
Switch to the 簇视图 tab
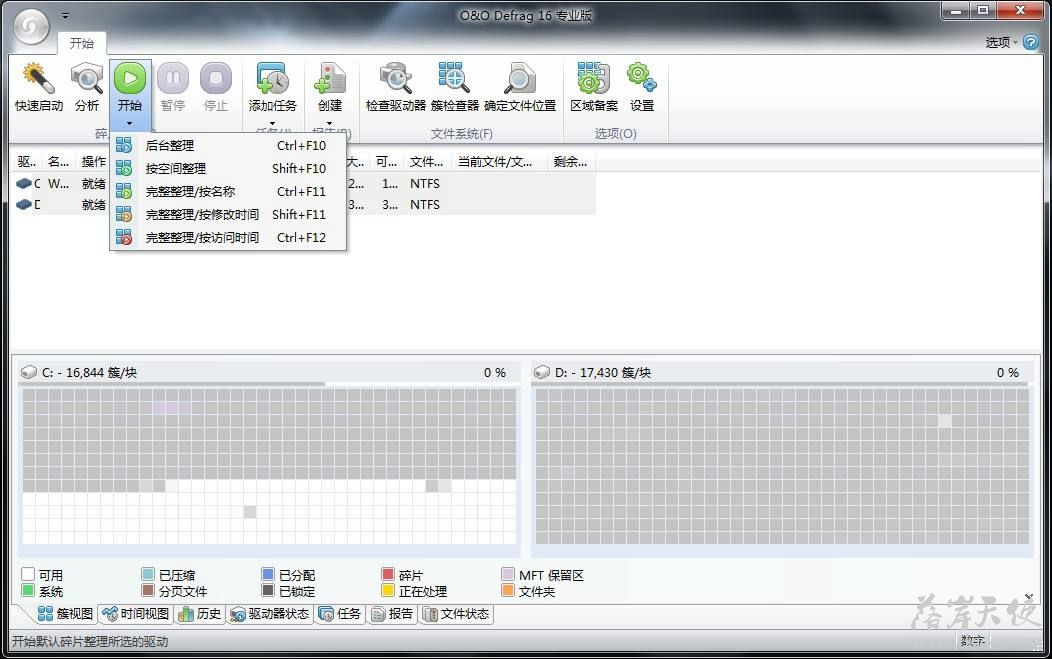pos(65,613)
